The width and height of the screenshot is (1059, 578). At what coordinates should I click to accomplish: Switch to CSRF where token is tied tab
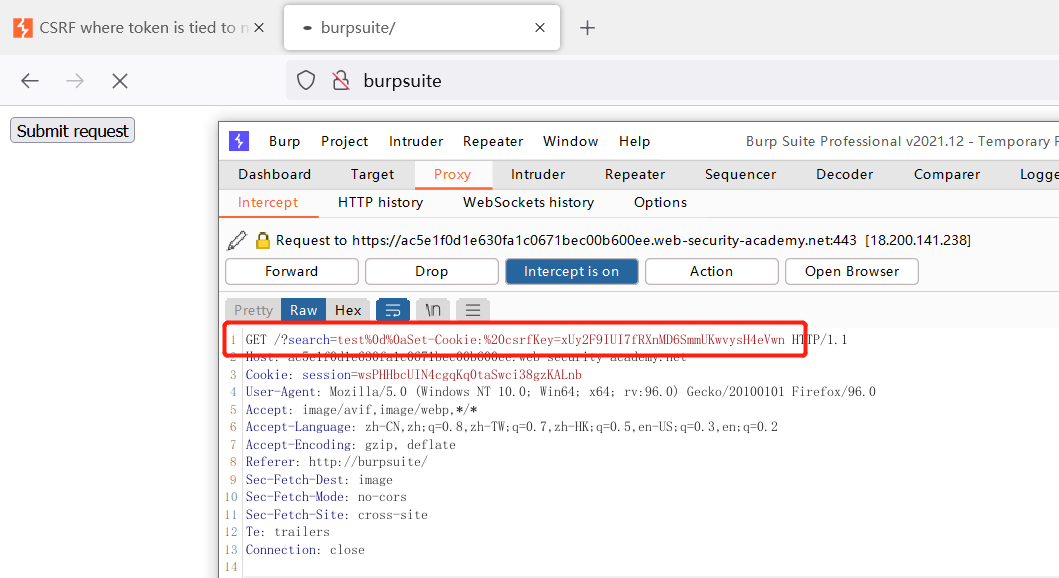pyautogui.click(x=139, y=28)
